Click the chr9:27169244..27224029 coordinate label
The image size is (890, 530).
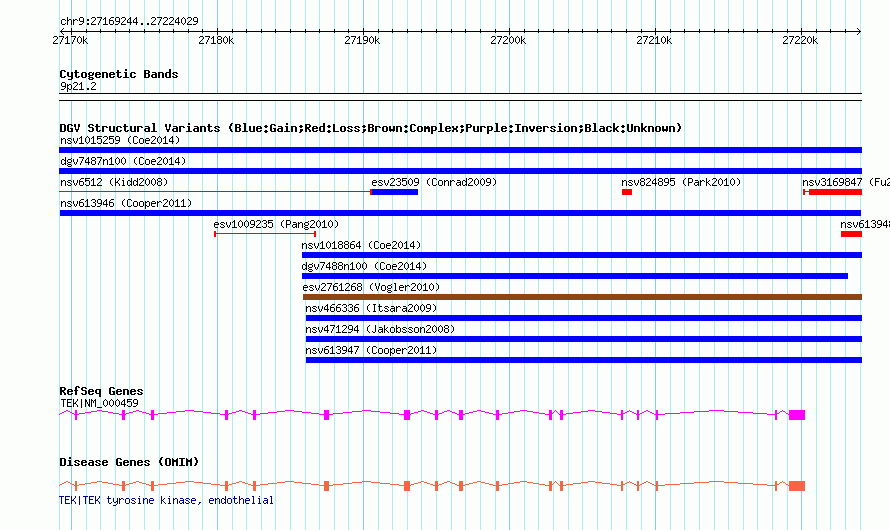pyautogui.click(x=129, y=22)
